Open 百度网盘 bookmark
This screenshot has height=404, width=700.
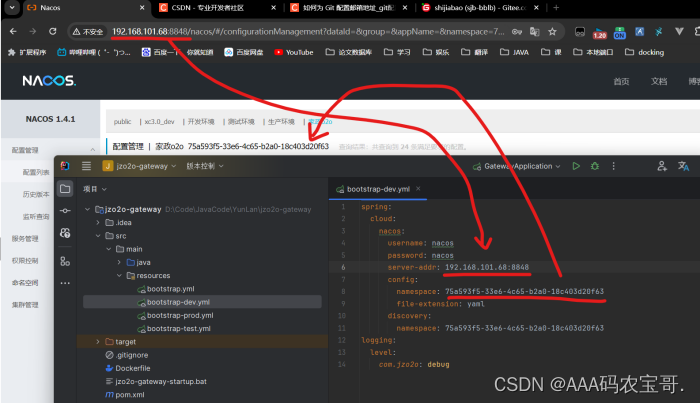[244, 52]
